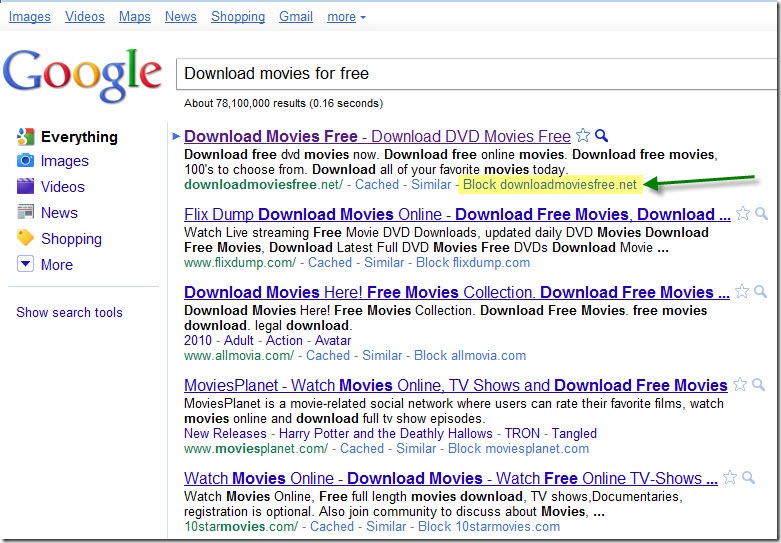Click preview magnifier for Watch Movies Online

[748, 478]
